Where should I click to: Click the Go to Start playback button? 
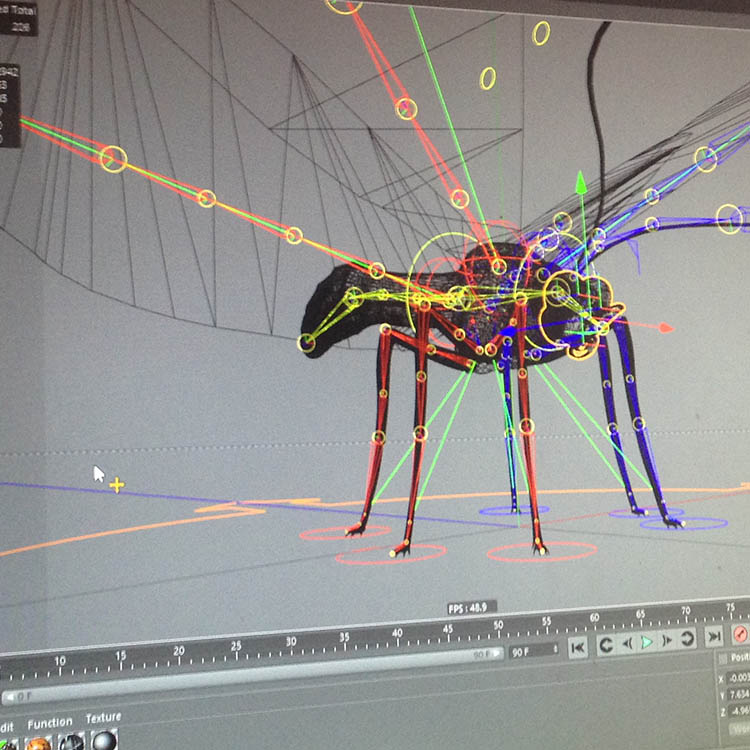click(578, 648)
